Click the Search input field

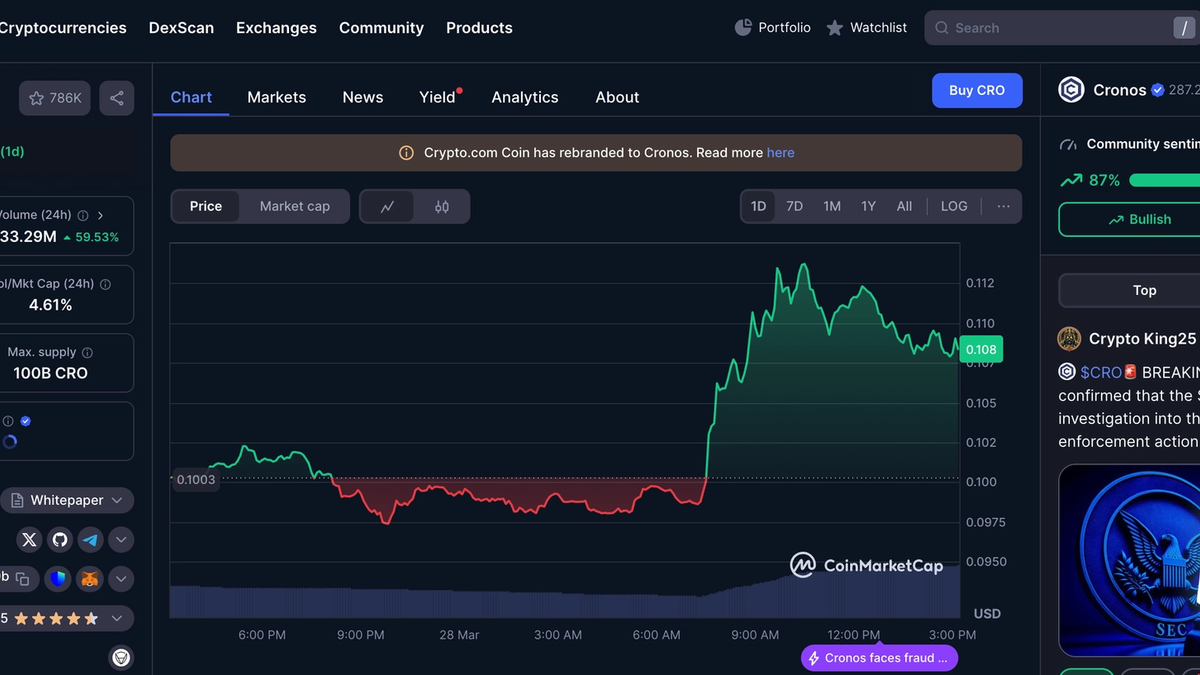click(x=1060, y=28)
